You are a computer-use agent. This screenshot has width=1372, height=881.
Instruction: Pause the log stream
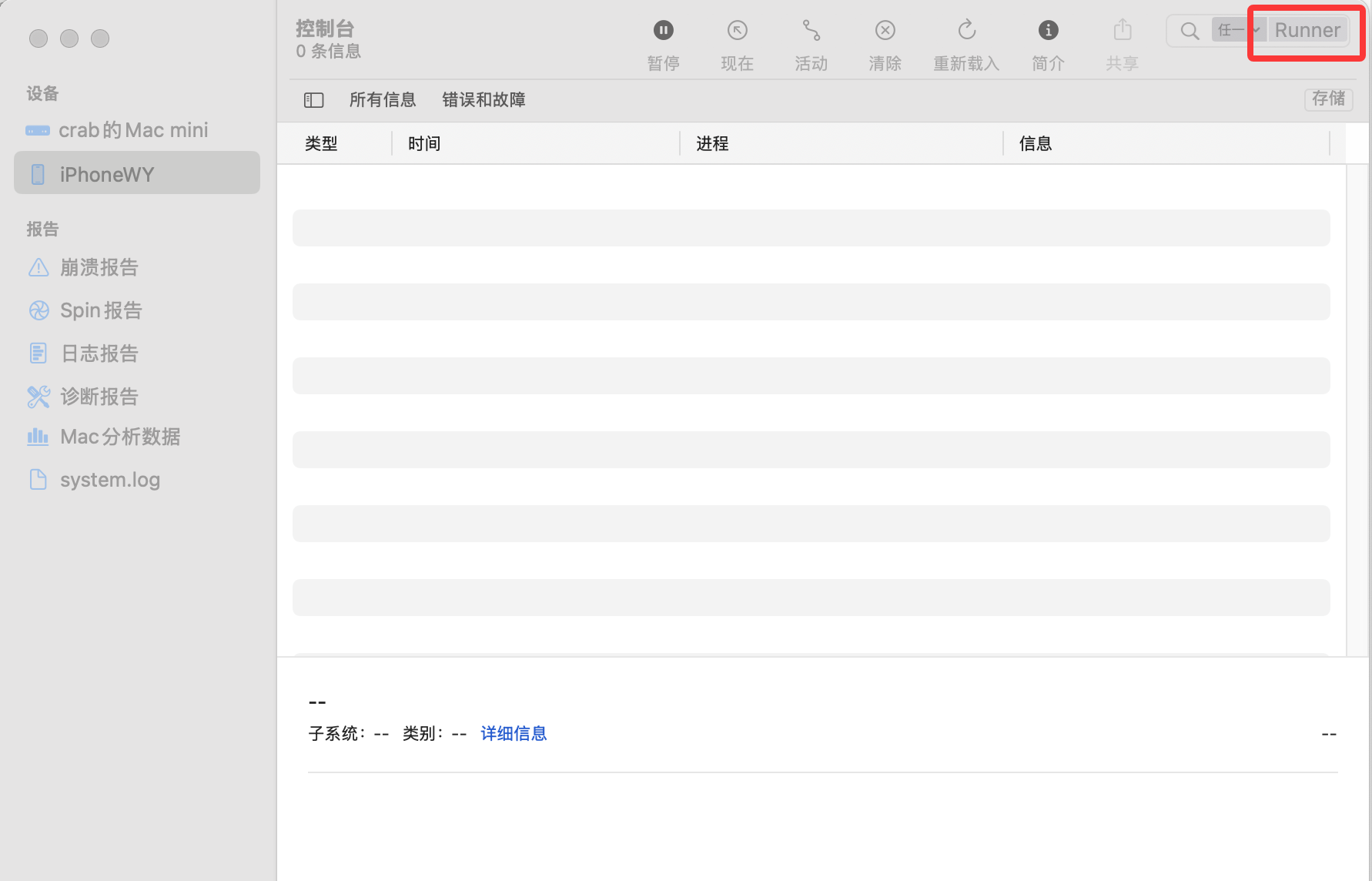pyautogui.click(x=663, y=31)
